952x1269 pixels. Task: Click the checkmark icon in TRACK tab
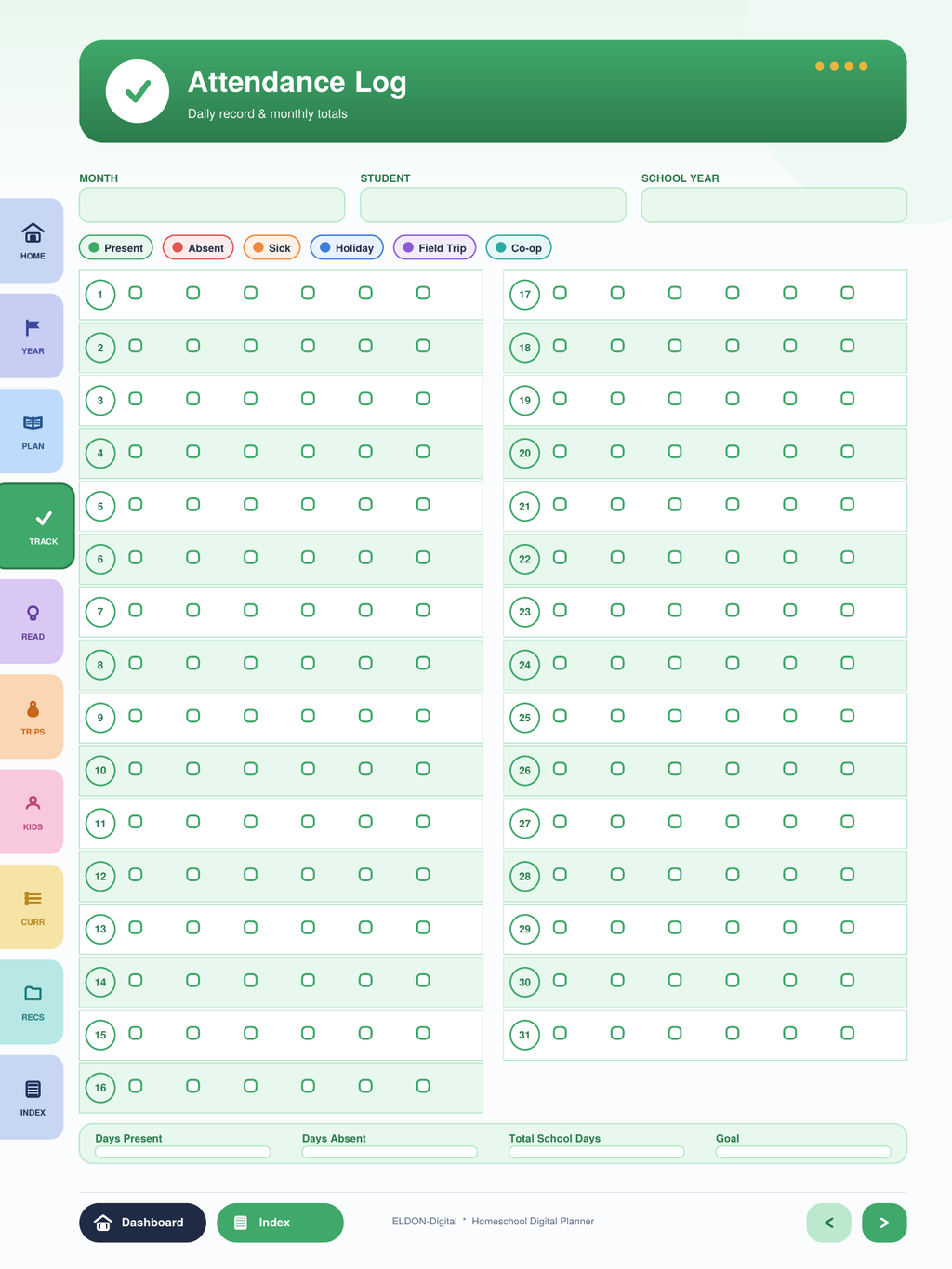click(44, 518)
